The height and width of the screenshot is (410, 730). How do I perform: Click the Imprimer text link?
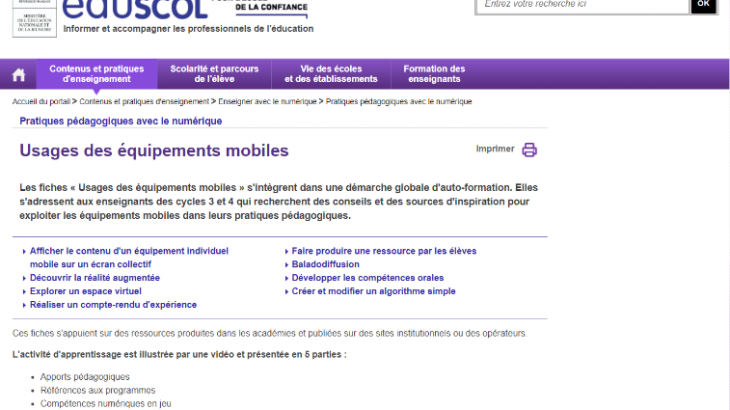pyautogui.click(x=495, y=149)
